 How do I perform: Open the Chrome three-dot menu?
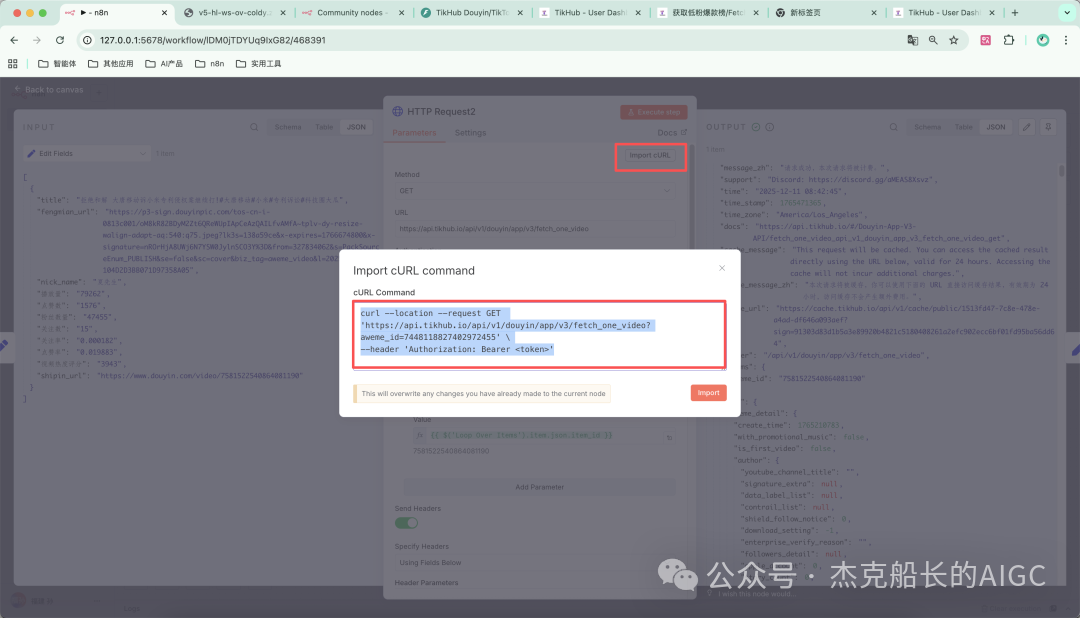click(1066, 40)
